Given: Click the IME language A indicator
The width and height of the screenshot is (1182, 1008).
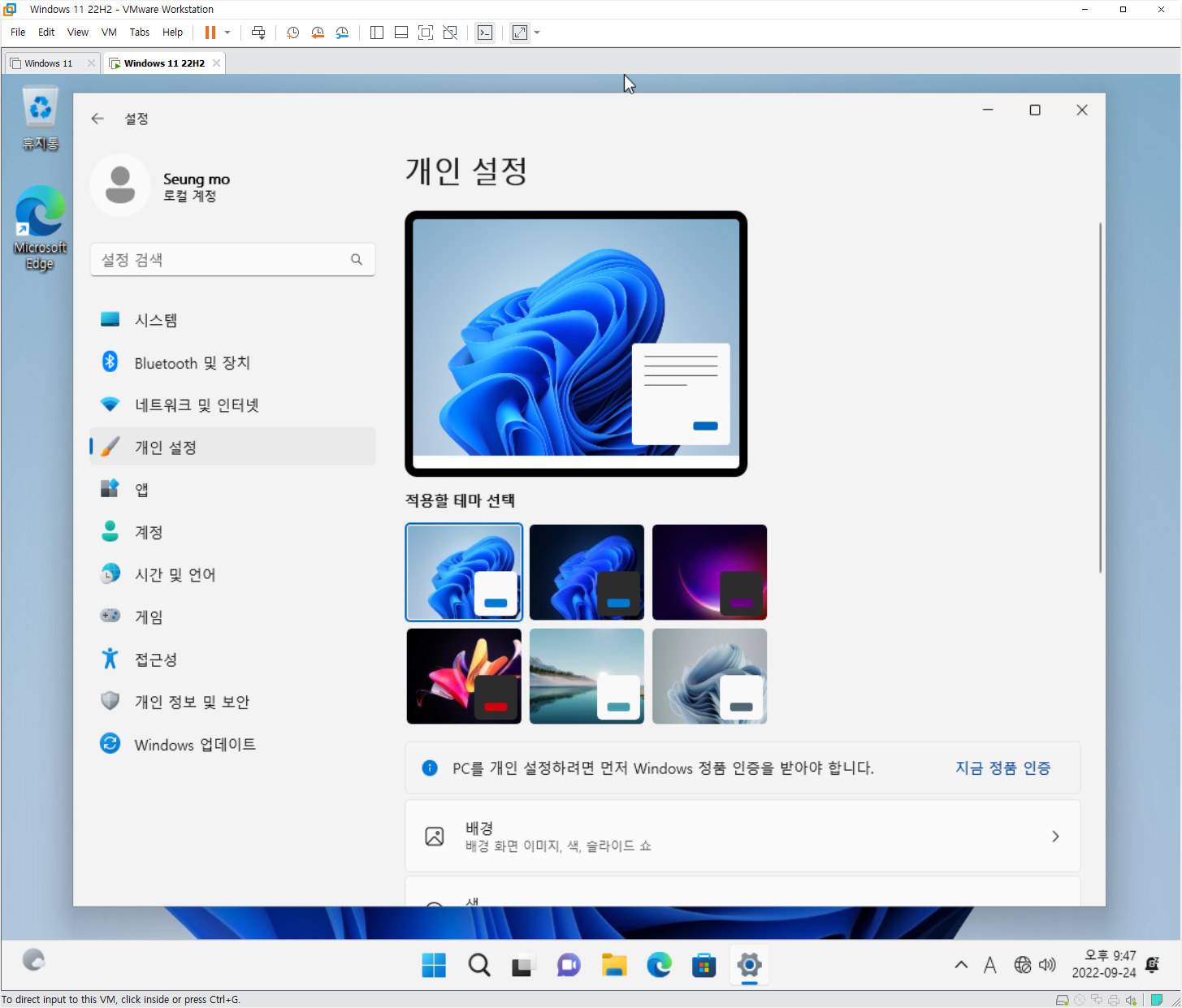Looking at the screenshot, I should coord(989,965).
